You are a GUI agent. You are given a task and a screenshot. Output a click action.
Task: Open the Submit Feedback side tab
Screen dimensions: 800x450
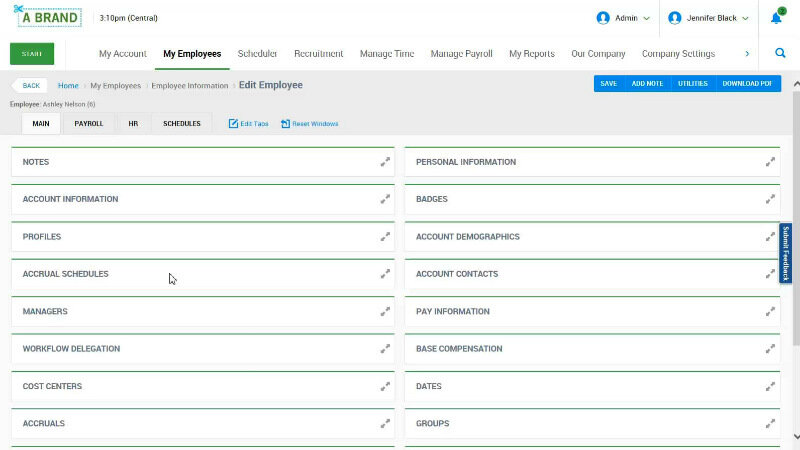pyautogui.click(x=786, y=253)
